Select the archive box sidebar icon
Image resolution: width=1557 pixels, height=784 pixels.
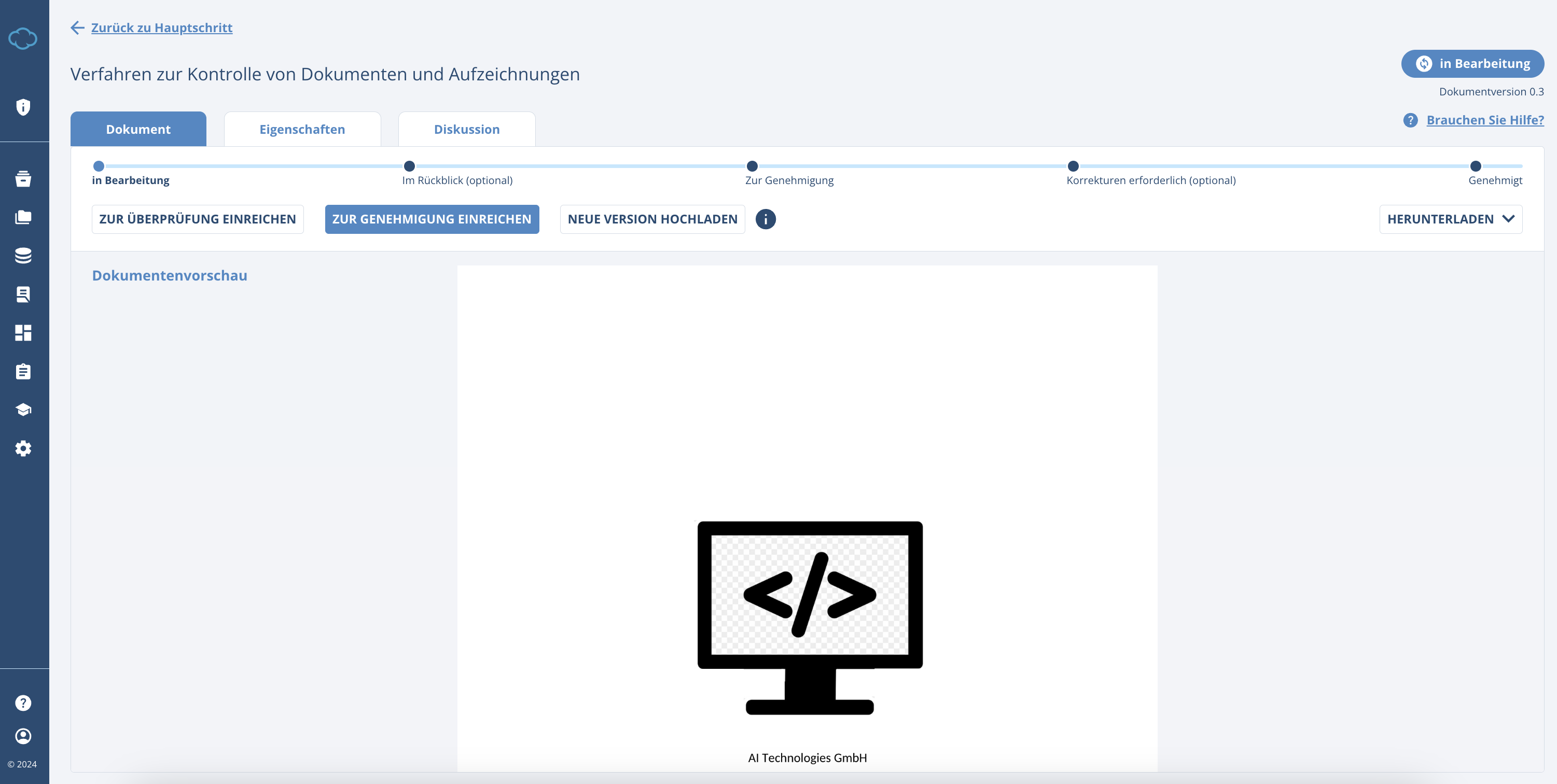tap(23, 179)
